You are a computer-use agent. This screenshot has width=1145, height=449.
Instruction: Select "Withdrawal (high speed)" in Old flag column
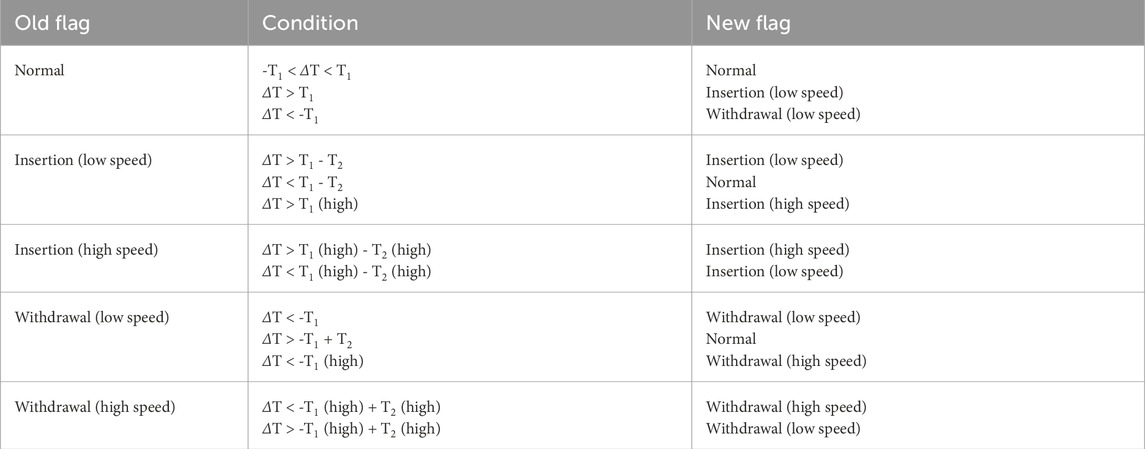tap(95, 407)
